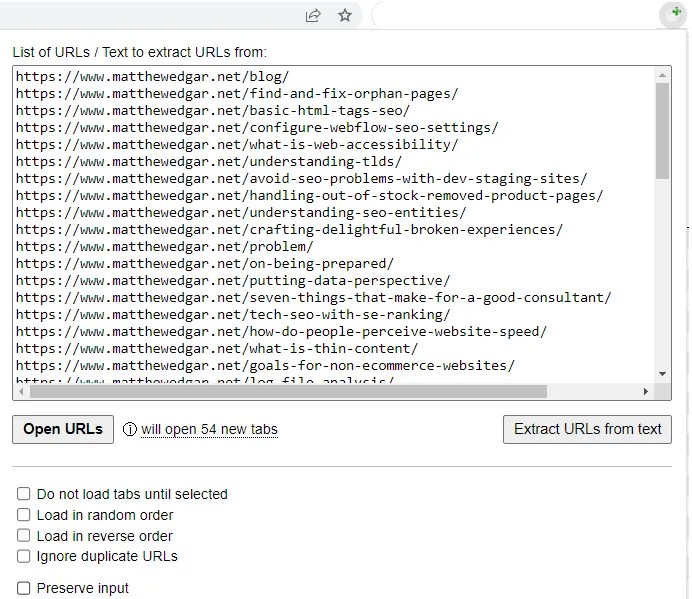Viewport: 692px width, 599px height.
Task: Click the avoid-seo-problems-with-dev-staging-sites URL
Action: (301, 179)
